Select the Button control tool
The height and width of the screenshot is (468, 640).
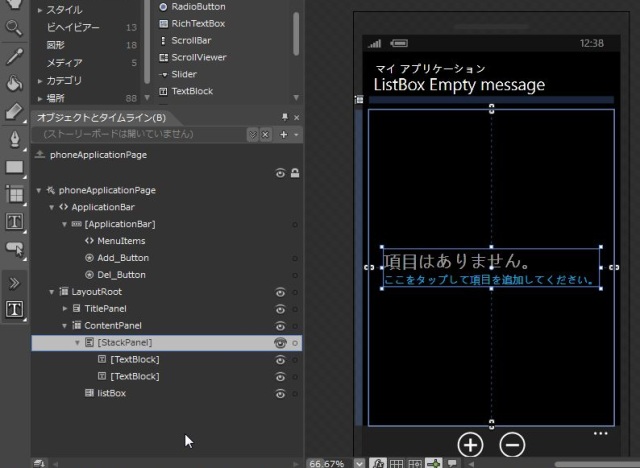14,248
